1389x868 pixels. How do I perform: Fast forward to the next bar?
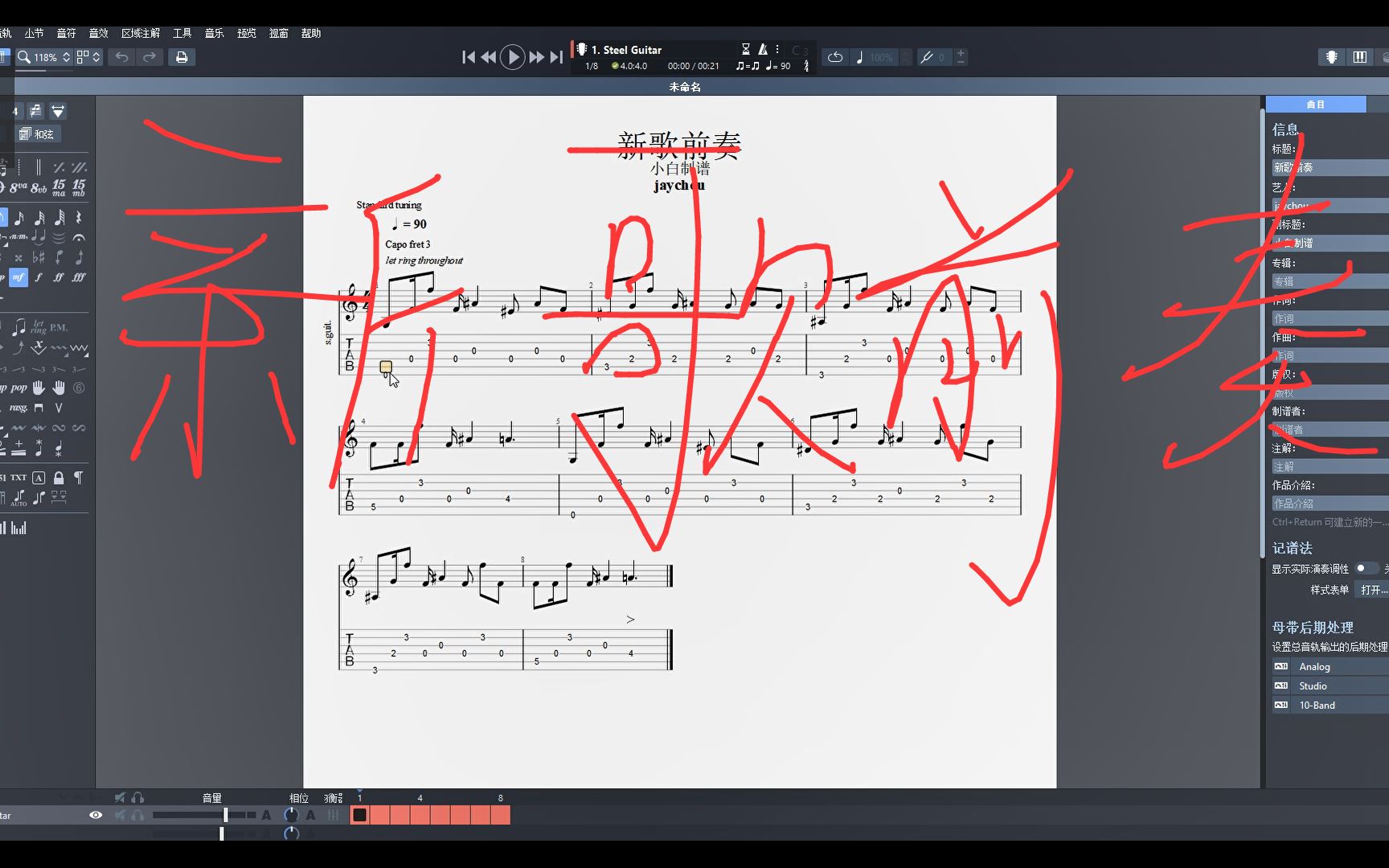point(536,57)
